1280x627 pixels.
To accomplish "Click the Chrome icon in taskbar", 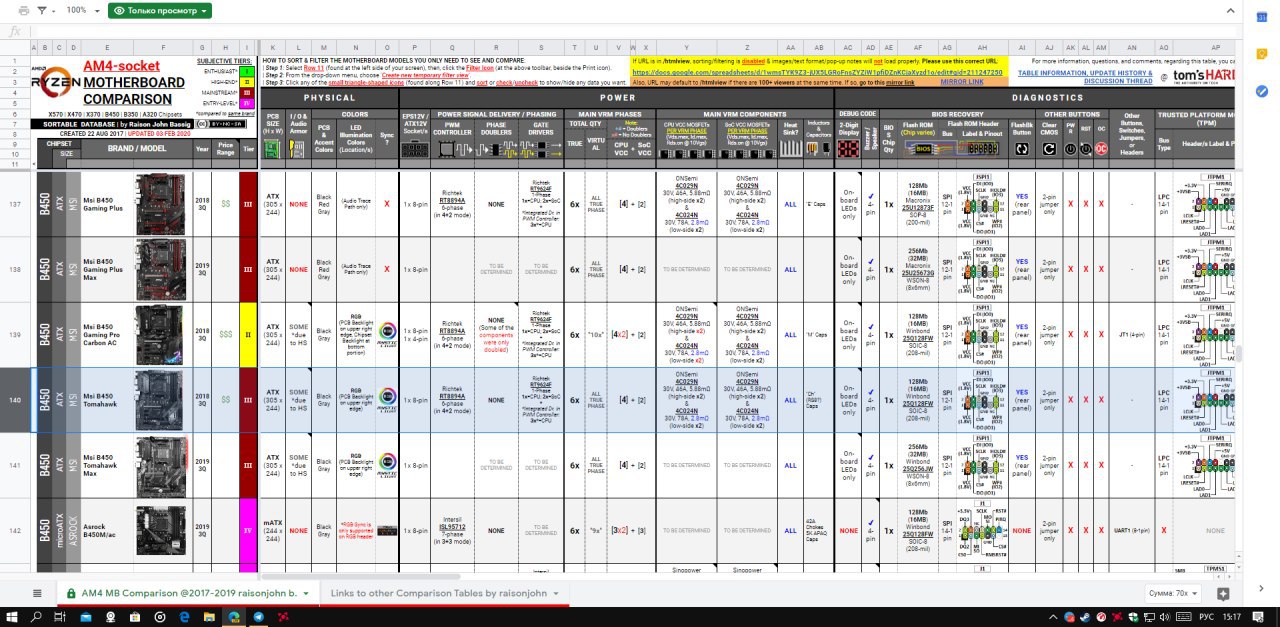I will [x=233, y=617].
